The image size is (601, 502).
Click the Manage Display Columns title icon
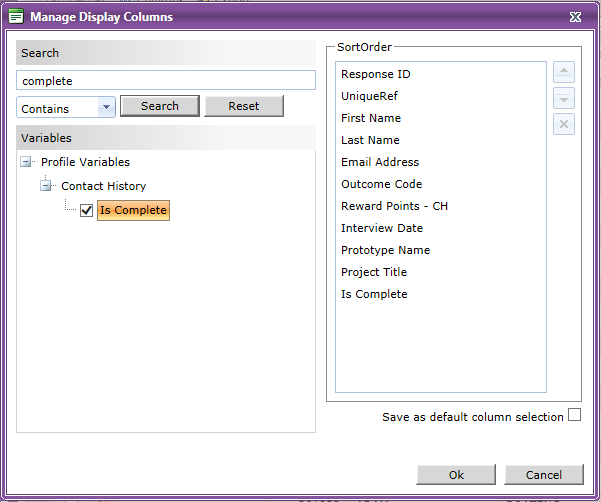(x=16, y=17)
